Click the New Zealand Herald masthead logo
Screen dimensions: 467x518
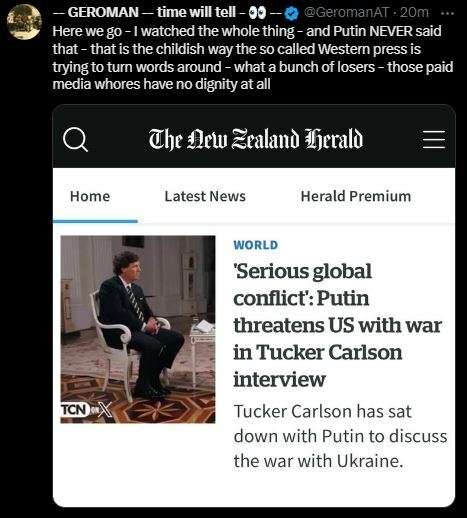pos(256,139)
